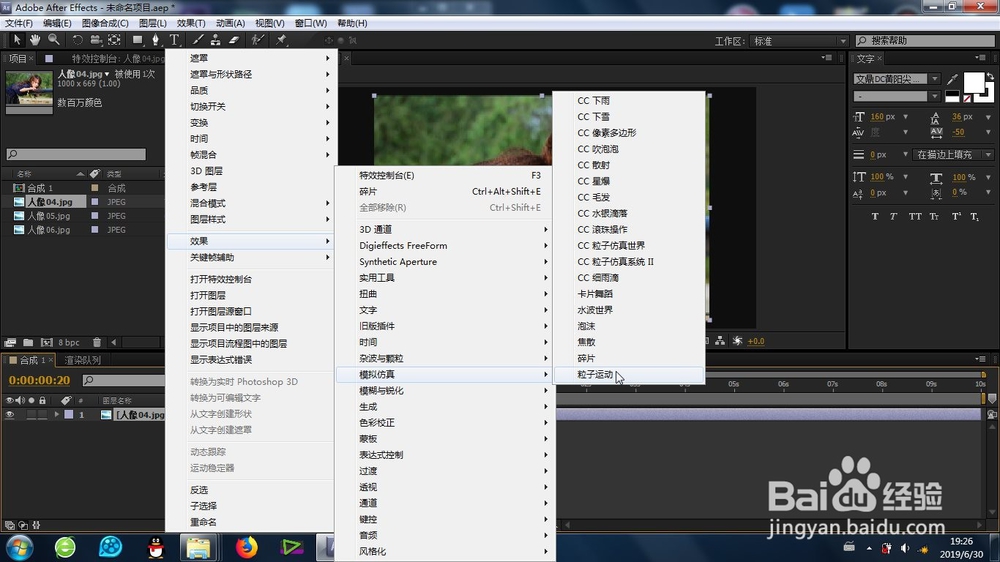Toggle small caps Tr button
This screenshot has width=1000, height=562.
click(934, 216)
